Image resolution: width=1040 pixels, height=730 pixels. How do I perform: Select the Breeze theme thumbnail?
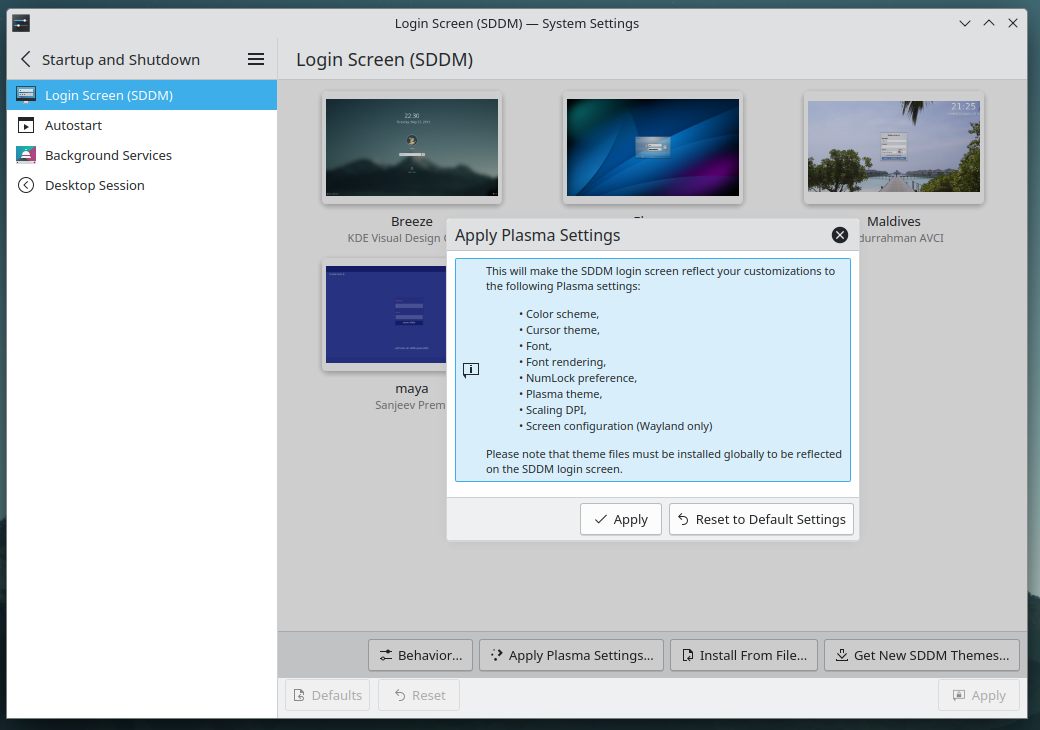click(412, 147)
